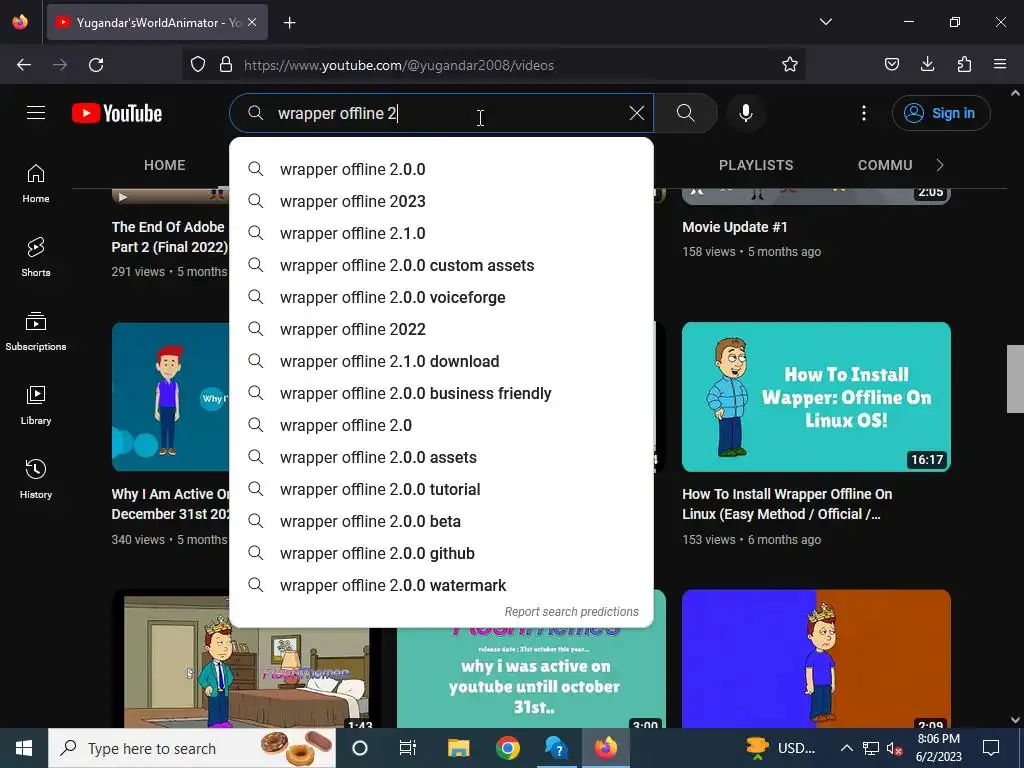Select the COMMU(nity) tab

click(885, 165)
